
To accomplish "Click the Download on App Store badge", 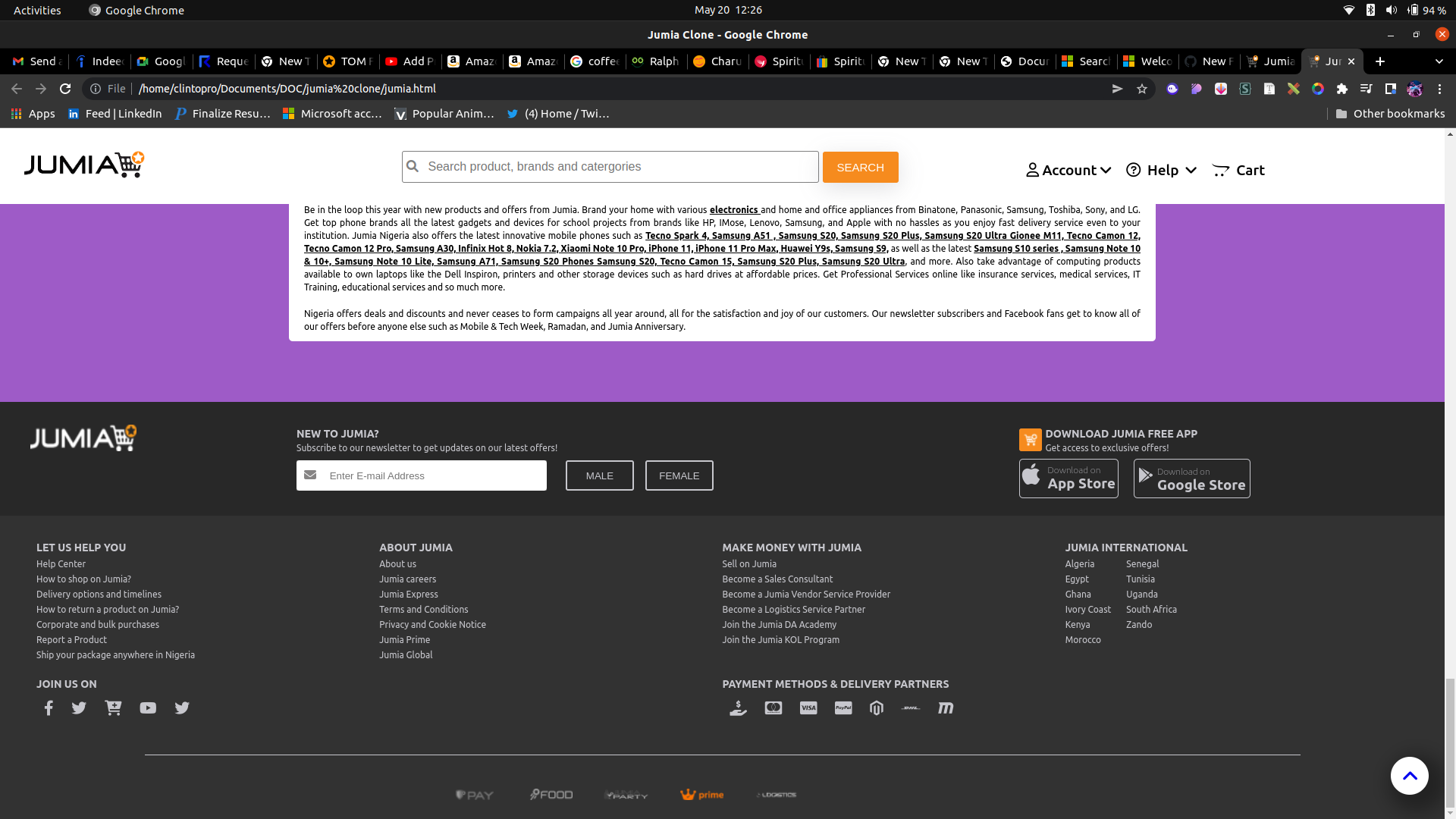I will pyautogui.click(x=1068, y=478).
